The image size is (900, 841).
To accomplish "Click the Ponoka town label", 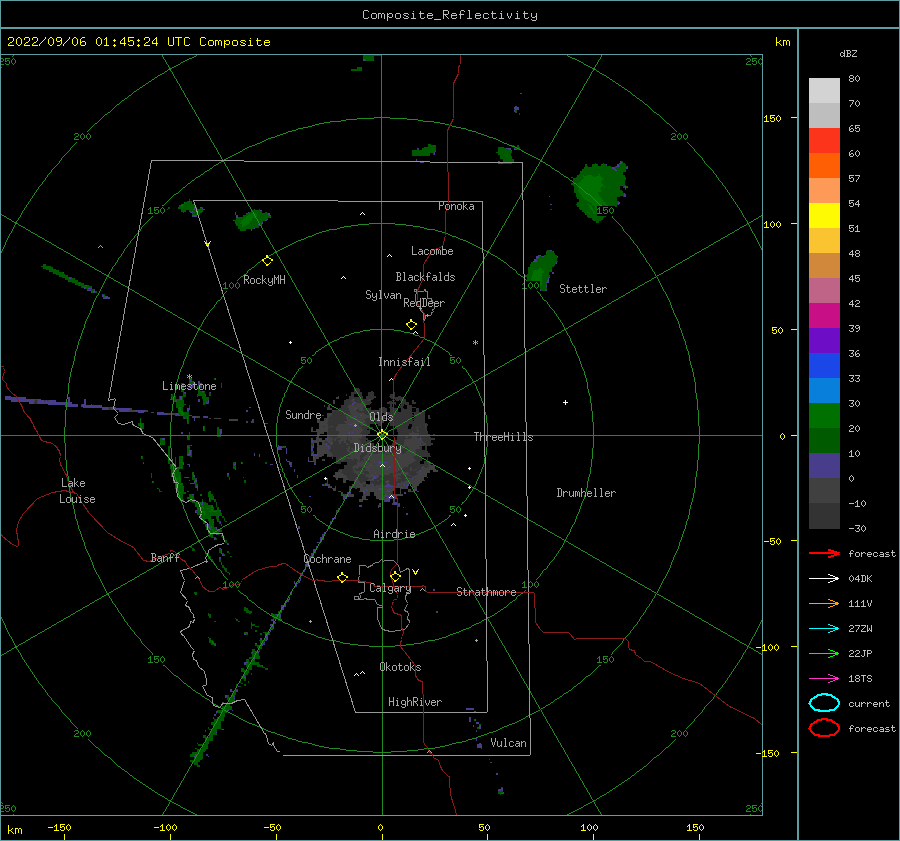I will 456,206.
